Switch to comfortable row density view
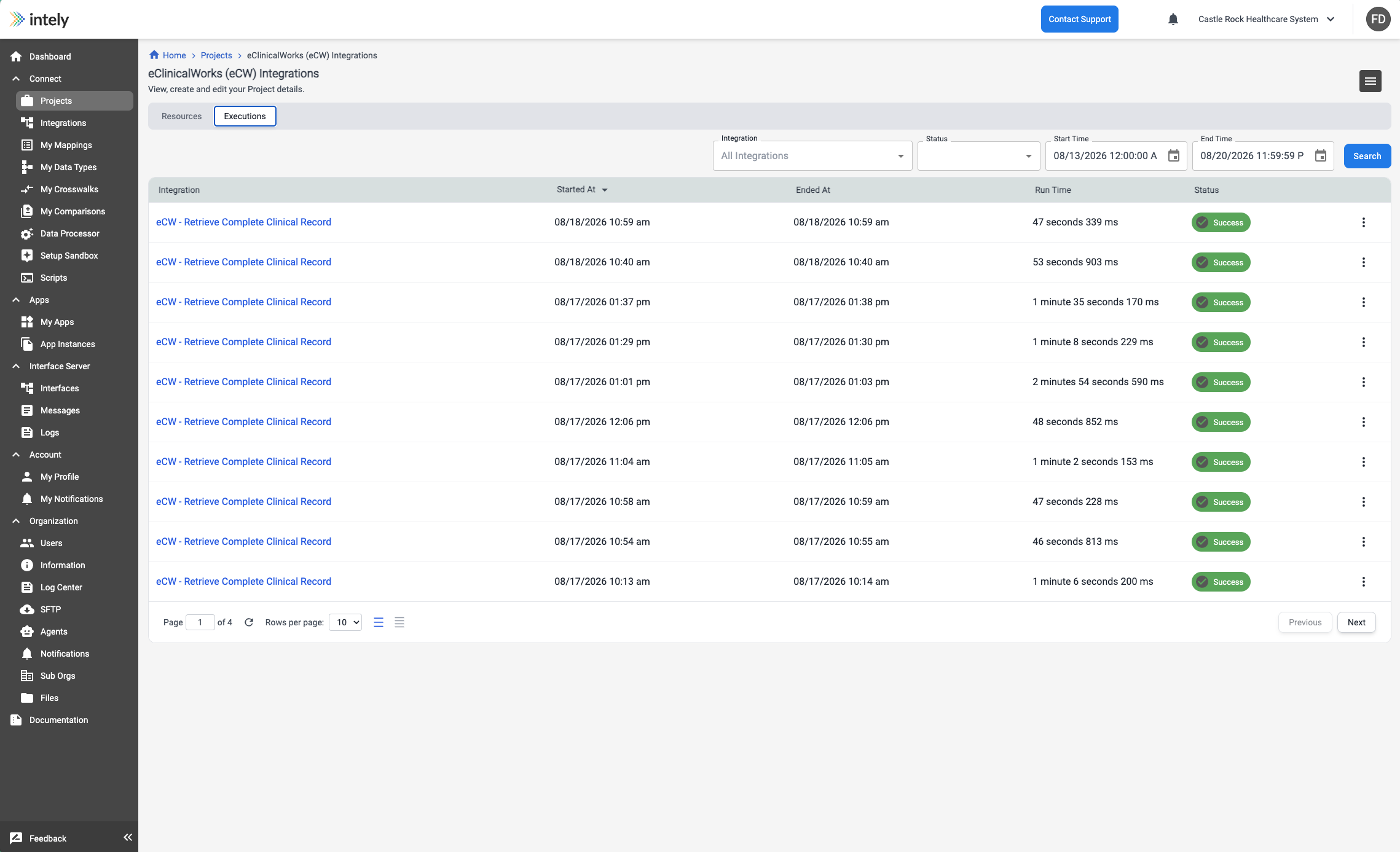This screenshot has width=1400, height=852. (379, 622)
